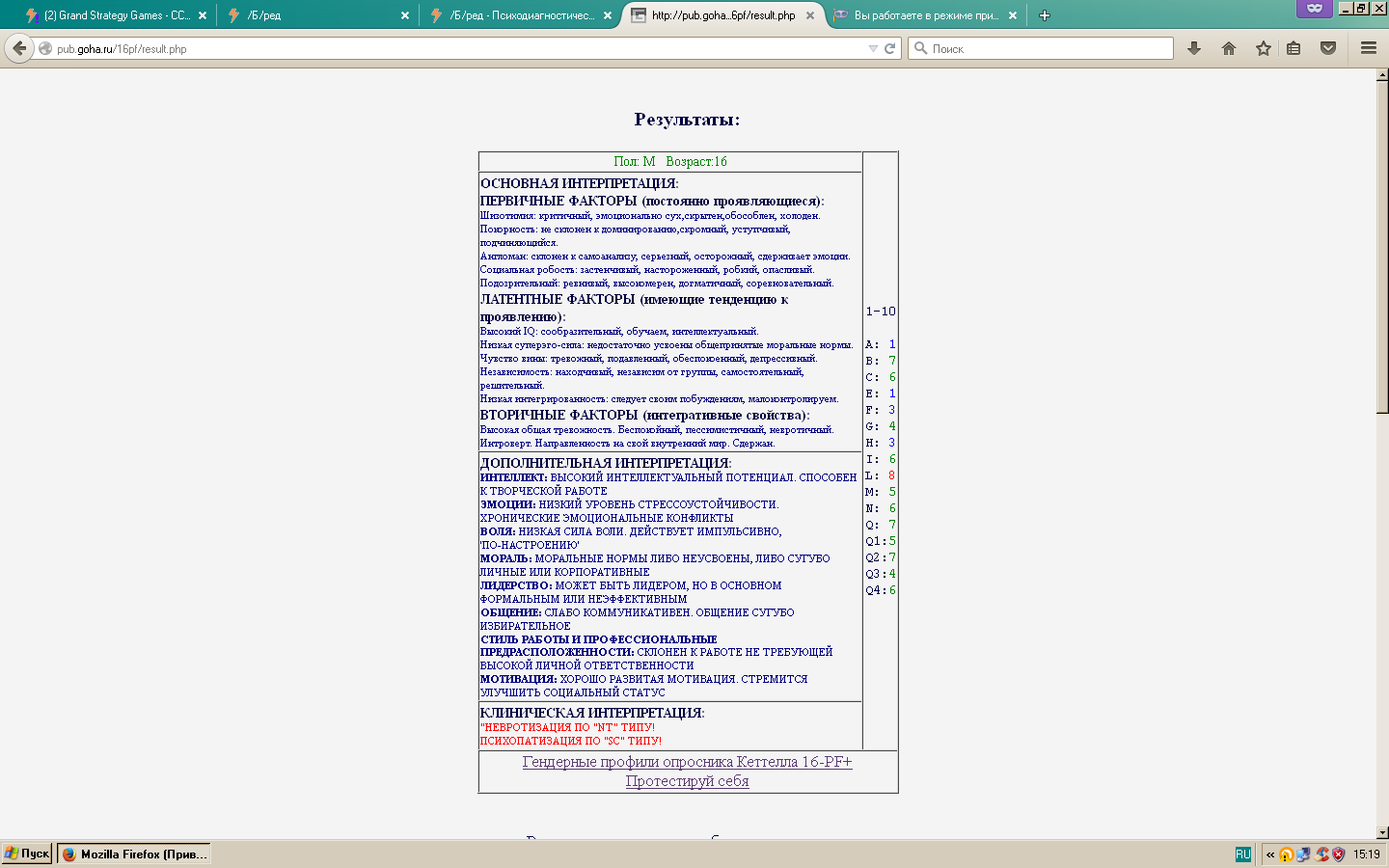Open the Гендерные профили опросника Кеттелла link
The width and height of the screenshot is (1389, 868).
[x=688, y=762]
